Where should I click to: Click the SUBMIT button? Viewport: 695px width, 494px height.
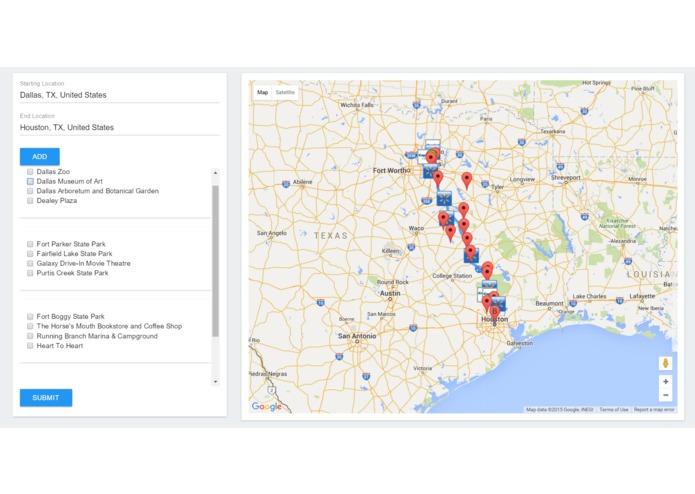coord(46,397)
